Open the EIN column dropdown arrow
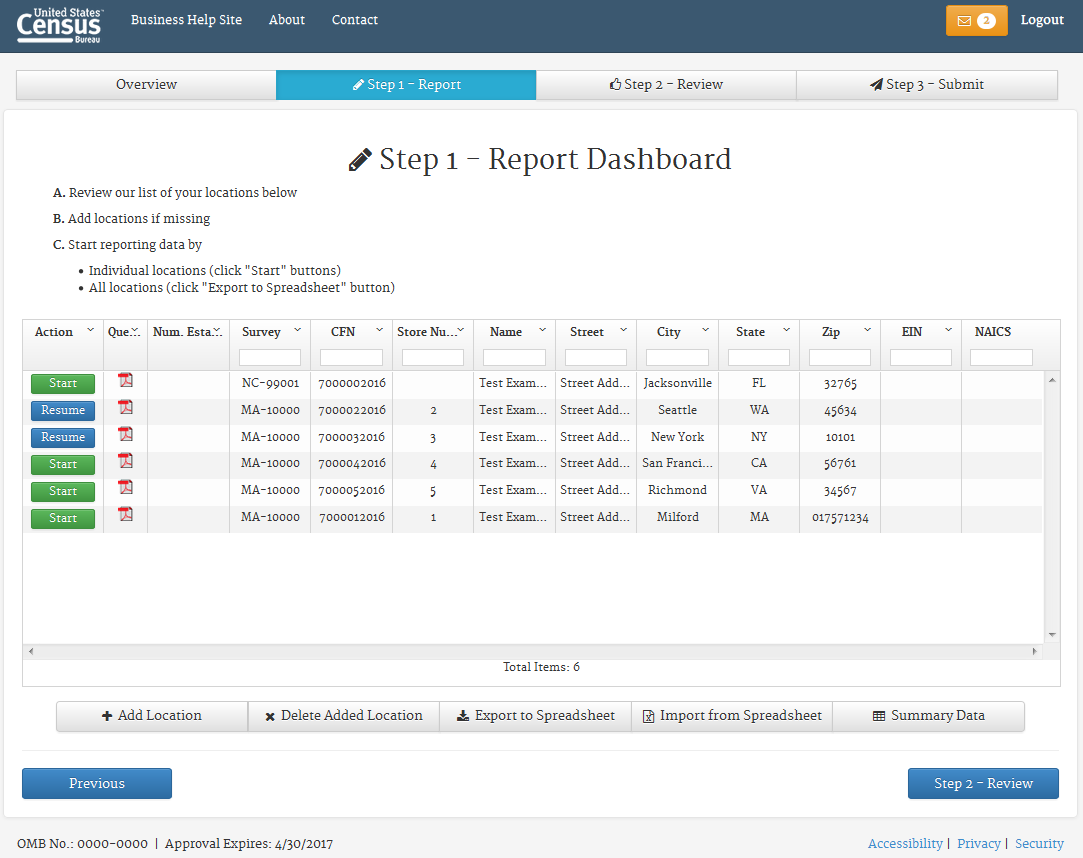 tap(949, 330)
